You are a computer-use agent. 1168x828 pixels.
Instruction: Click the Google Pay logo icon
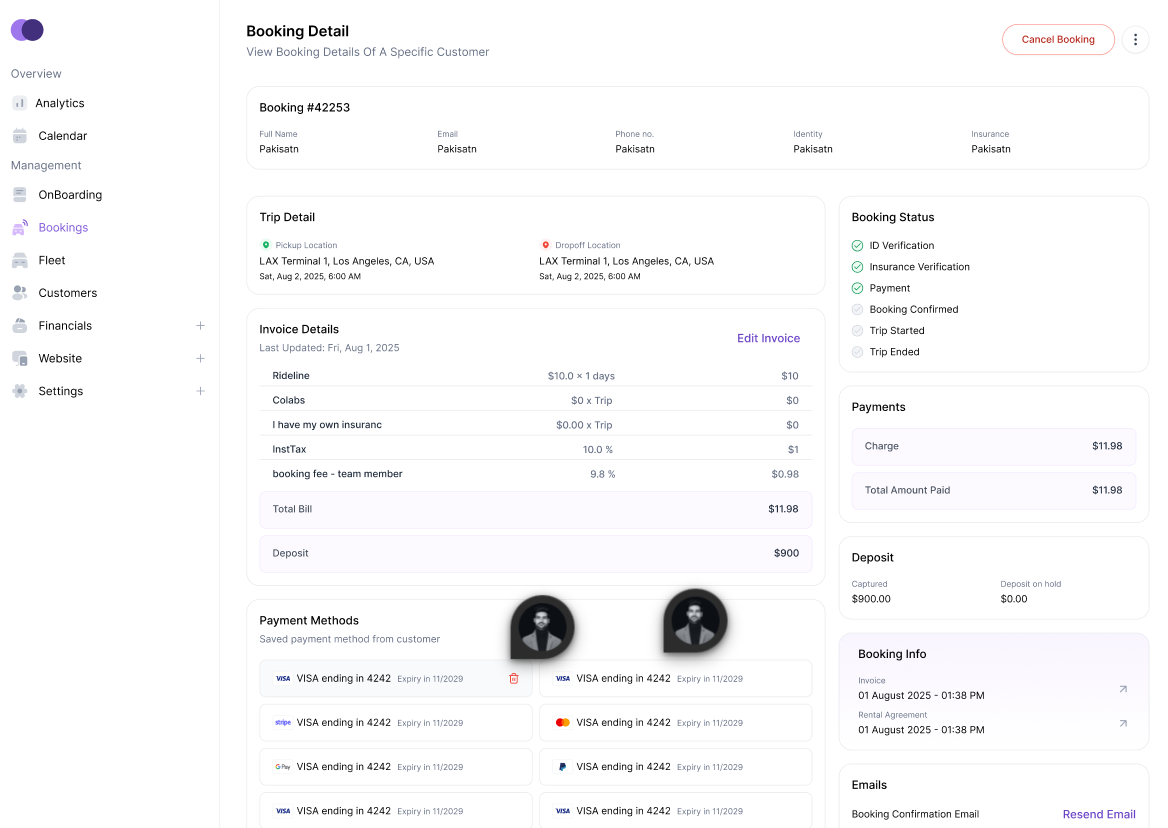coord(283,767)
